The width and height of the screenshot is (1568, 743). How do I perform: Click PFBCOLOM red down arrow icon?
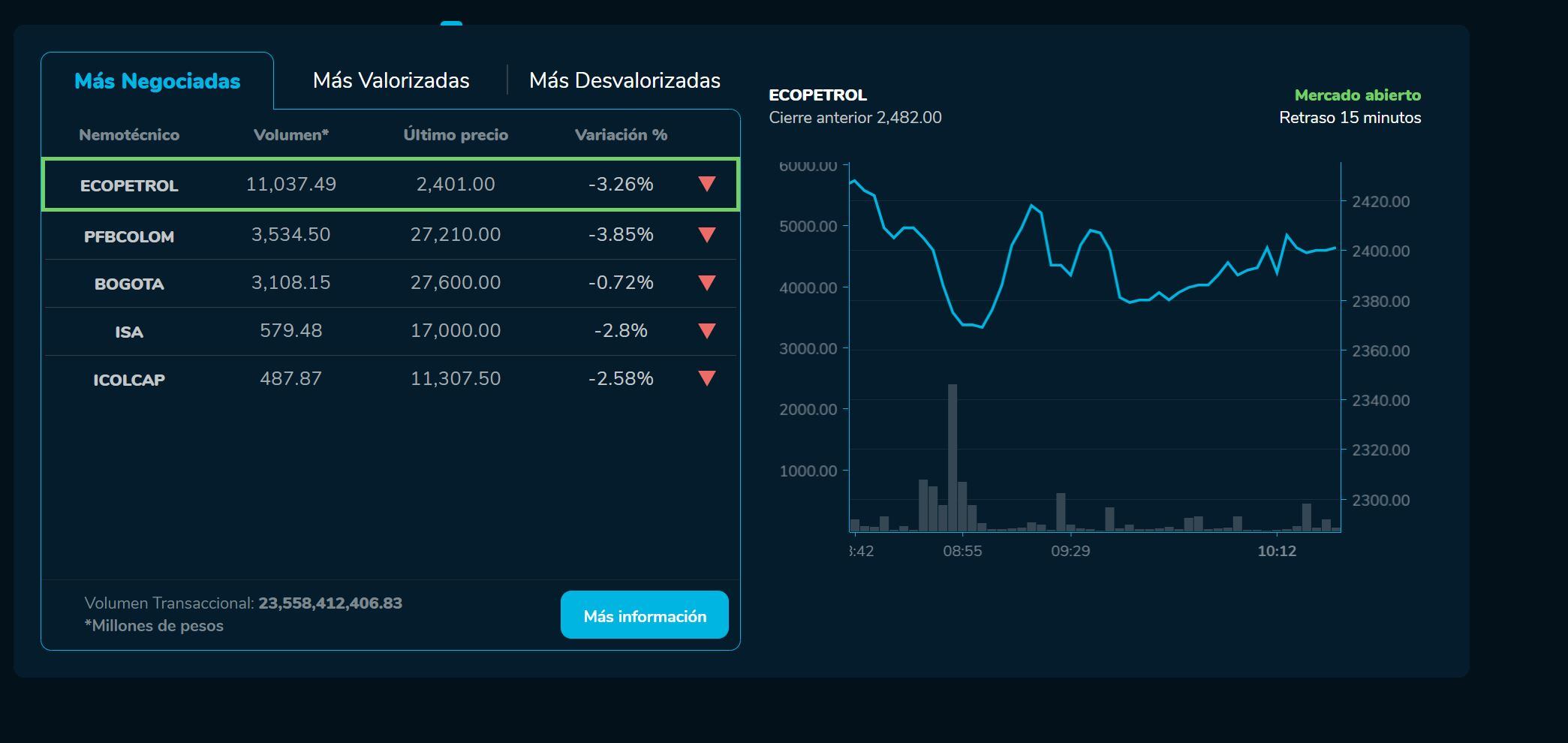706,235
